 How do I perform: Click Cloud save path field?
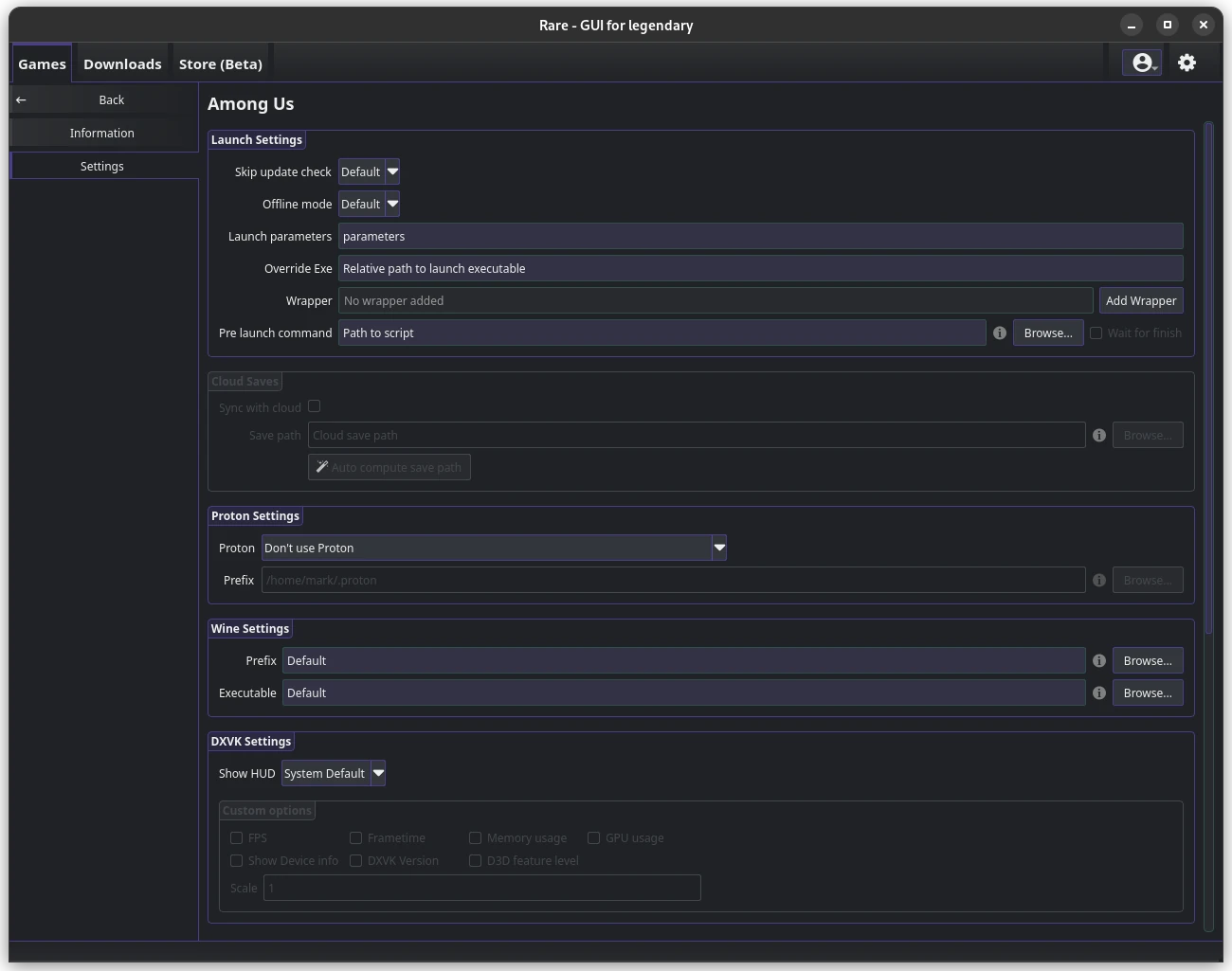(x=697, y=435)
